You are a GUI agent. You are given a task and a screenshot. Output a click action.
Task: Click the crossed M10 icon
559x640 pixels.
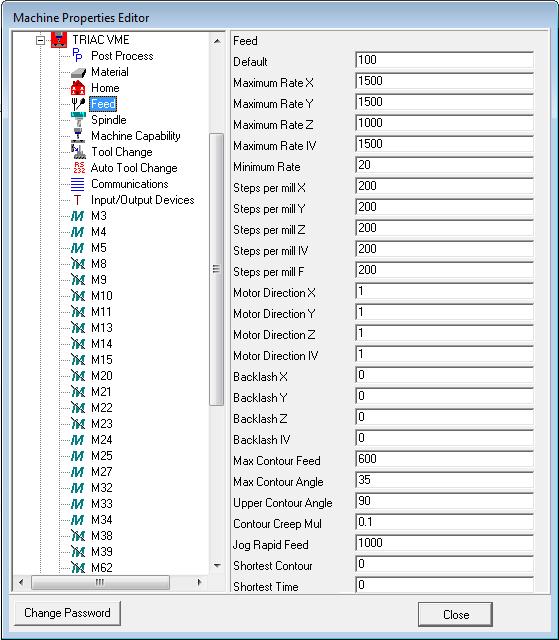78,296
